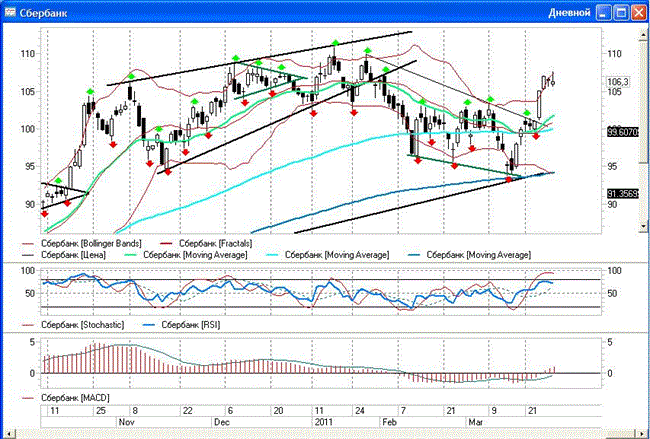Image resolution: width=650 pixels, height=439 pixels.
Task: Select the dark blue Moving Average legend entry
Action: [x=469, y=255]
